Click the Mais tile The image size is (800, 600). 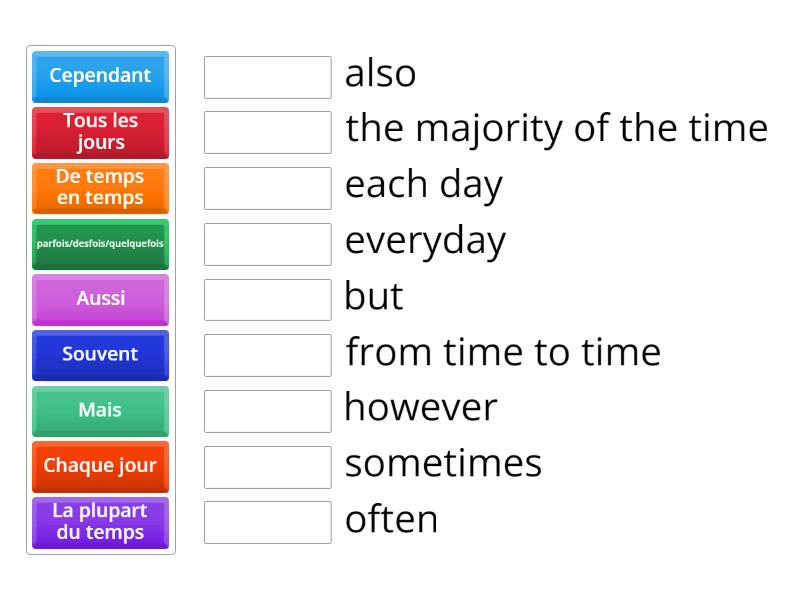100,411
